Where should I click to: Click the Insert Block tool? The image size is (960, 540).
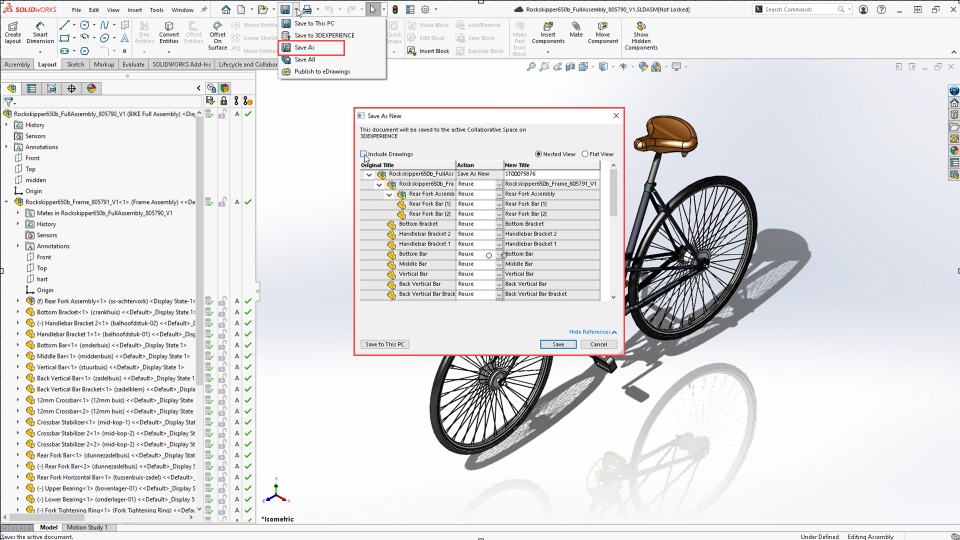click(429, 51)
